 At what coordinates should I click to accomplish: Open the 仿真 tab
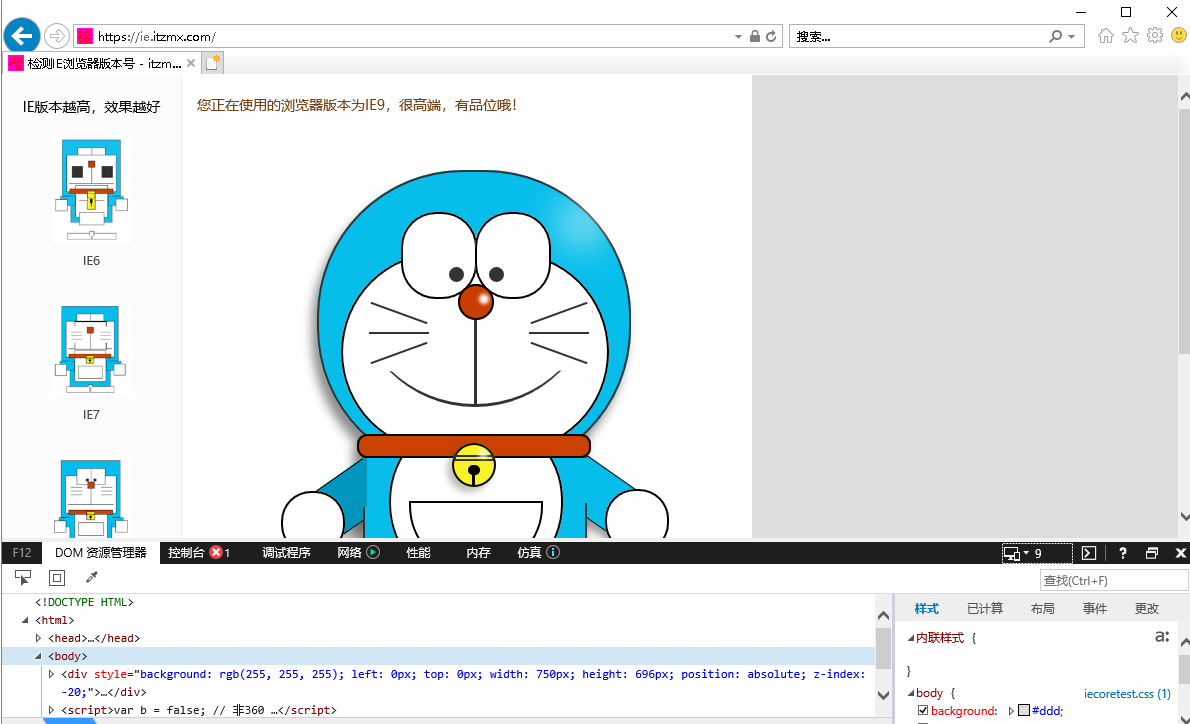[x=529, y=552]
